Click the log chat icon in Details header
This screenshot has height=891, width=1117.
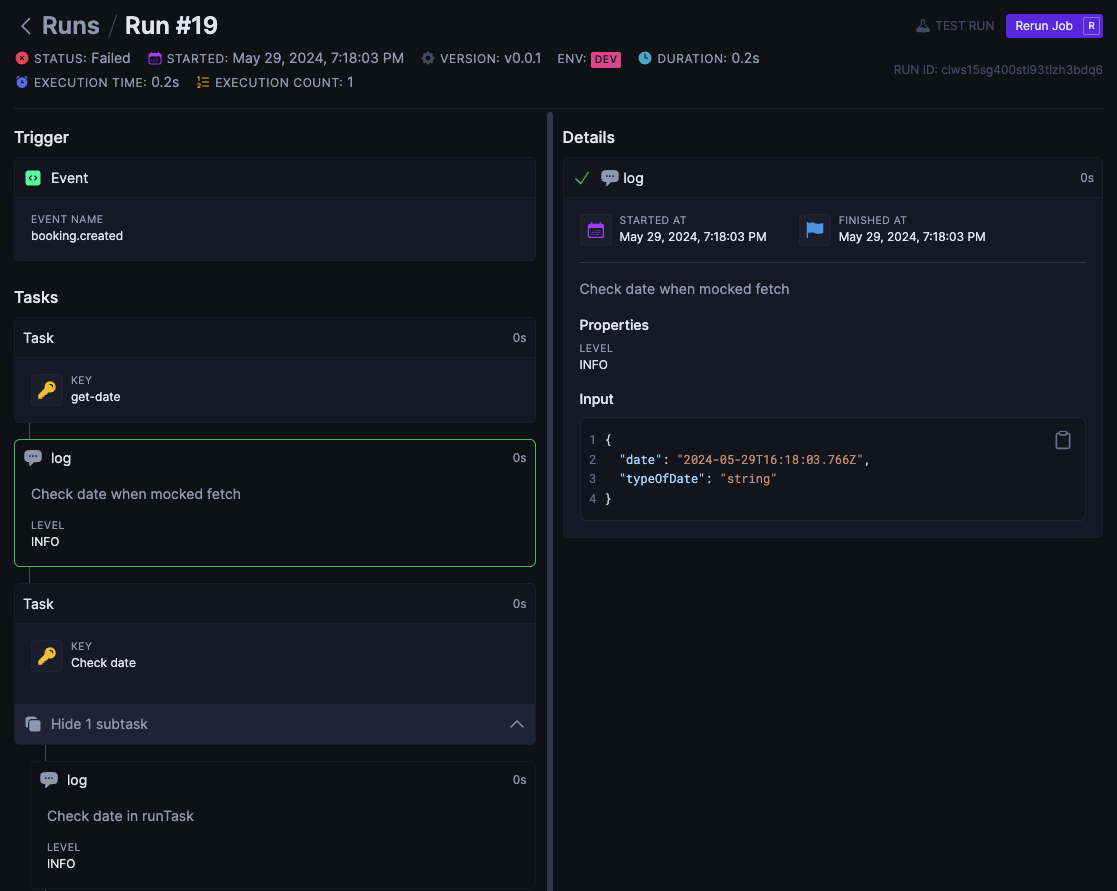tap(609, 178)
